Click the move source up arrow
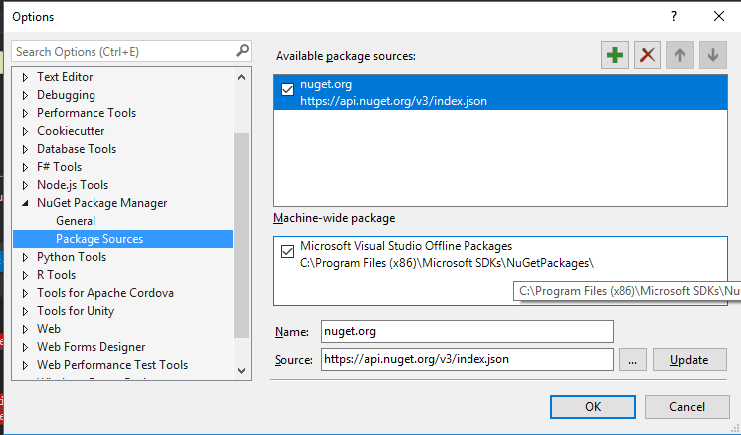Viewport: 741px width, 435px height. [680, 55]
